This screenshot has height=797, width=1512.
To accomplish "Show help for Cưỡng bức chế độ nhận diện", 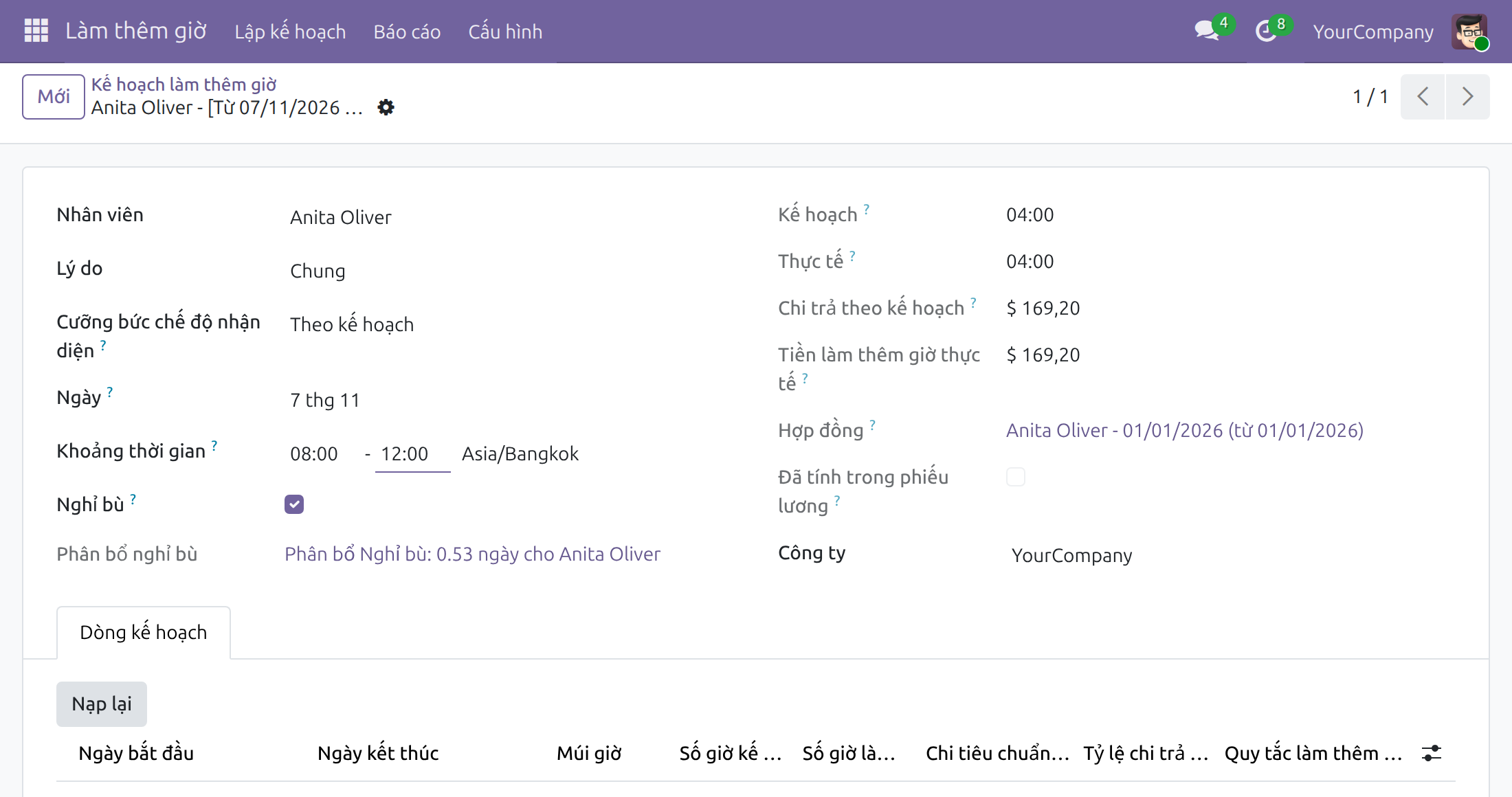I will [103, 345].
